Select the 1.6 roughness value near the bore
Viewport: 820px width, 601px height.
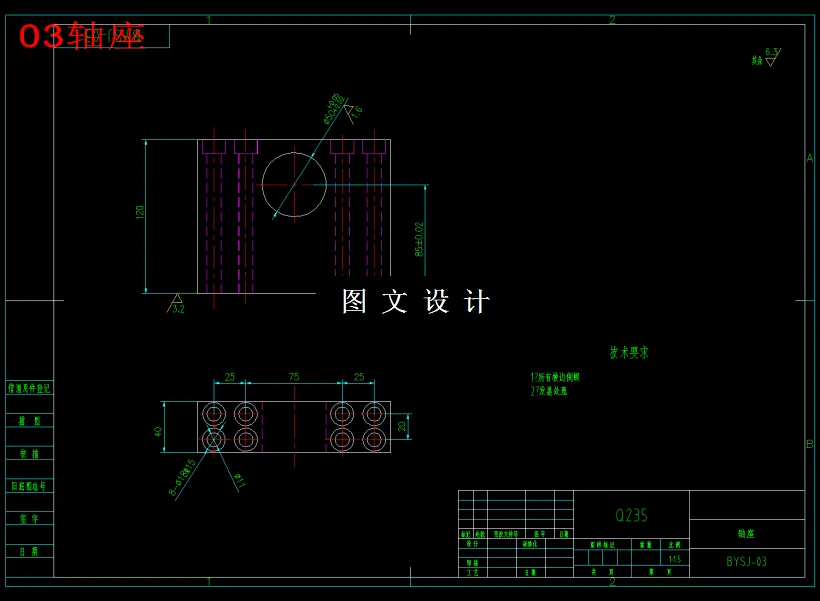[357, 111]
